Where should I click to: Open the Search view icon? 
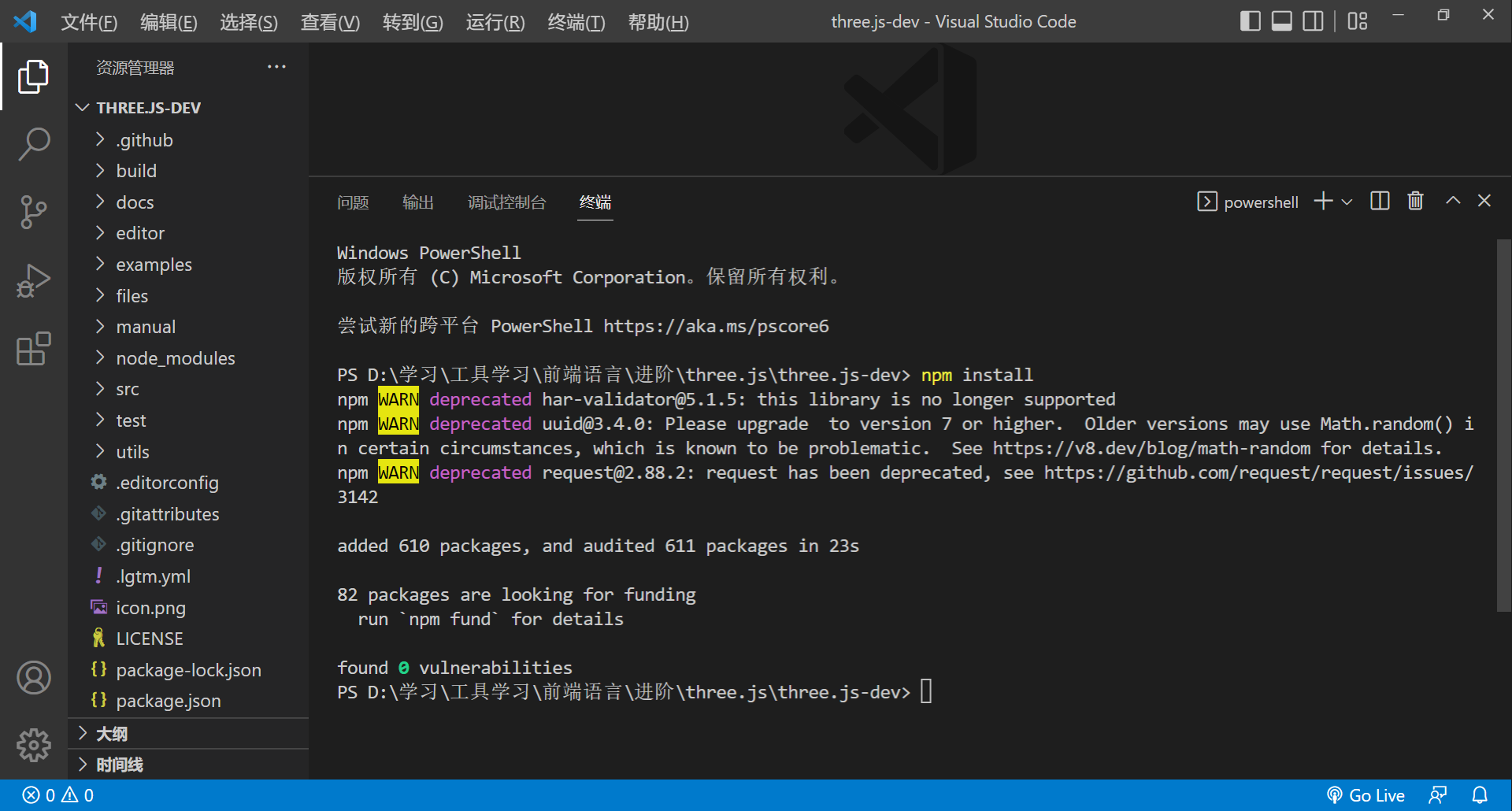coord(33,144)
